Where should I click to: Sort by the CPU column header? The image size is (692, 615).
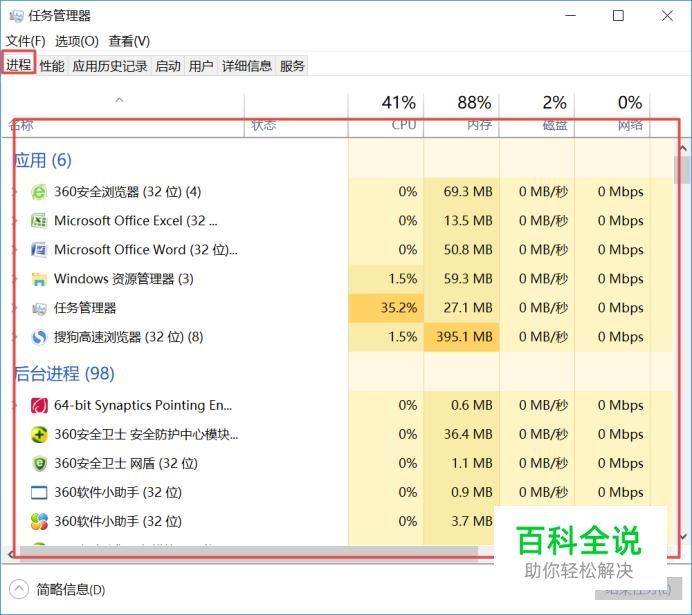pyautogui.click(x=386, y=114)
